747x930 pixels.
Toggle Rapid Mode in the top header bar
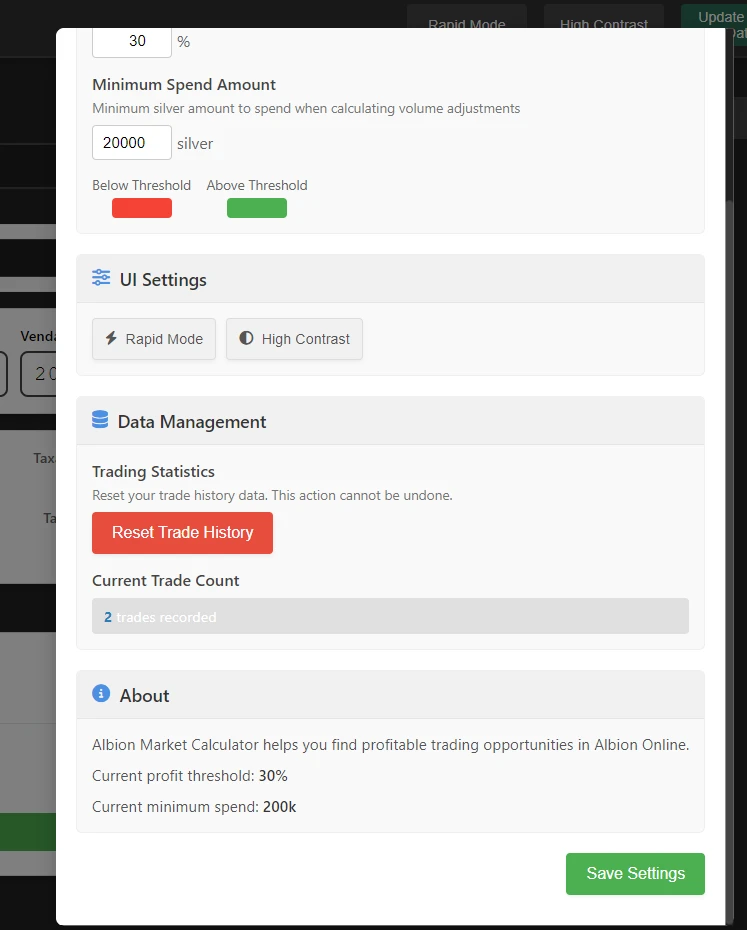pos(466,20)
